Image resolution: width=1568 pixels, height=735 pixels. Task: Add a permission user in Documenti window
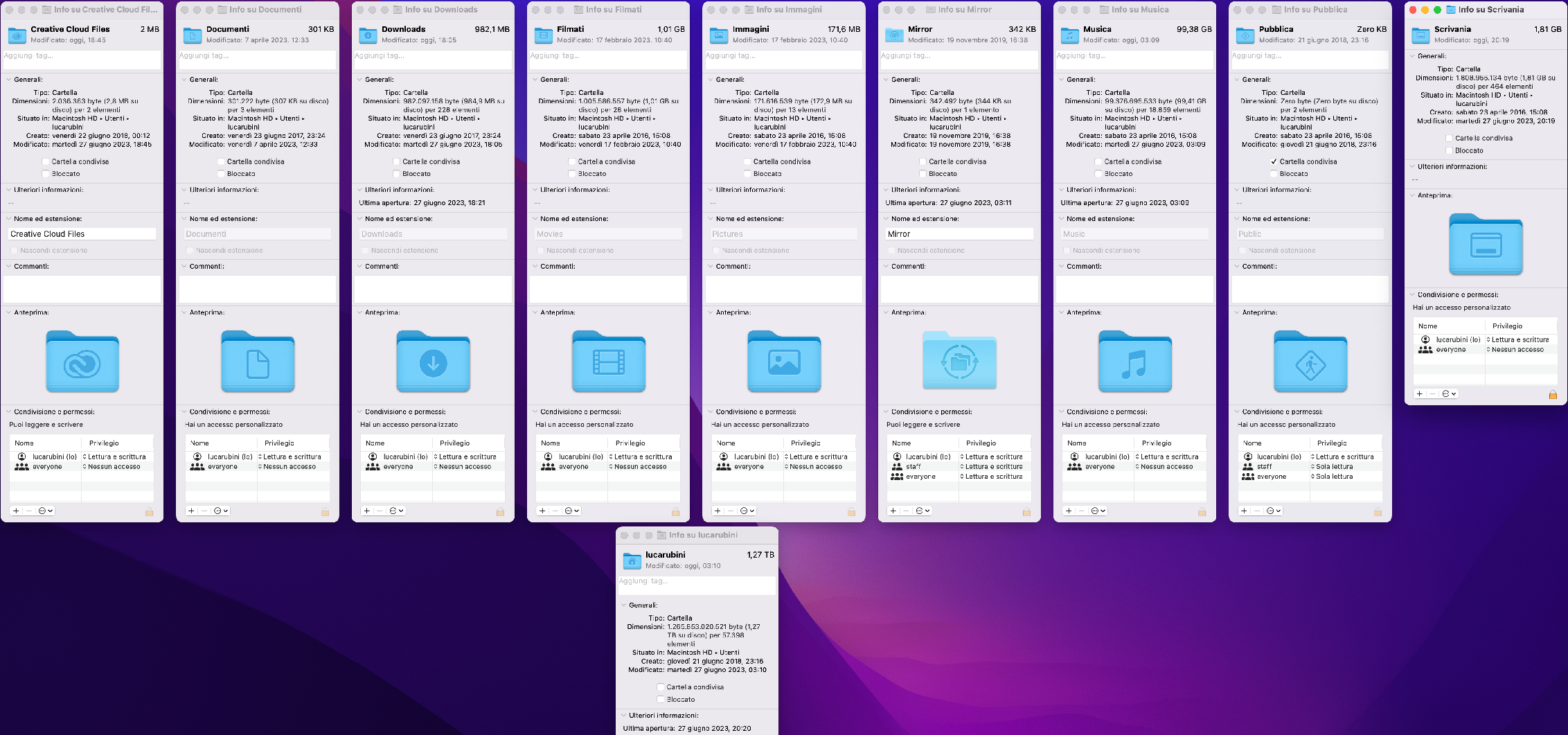point(191,511)
